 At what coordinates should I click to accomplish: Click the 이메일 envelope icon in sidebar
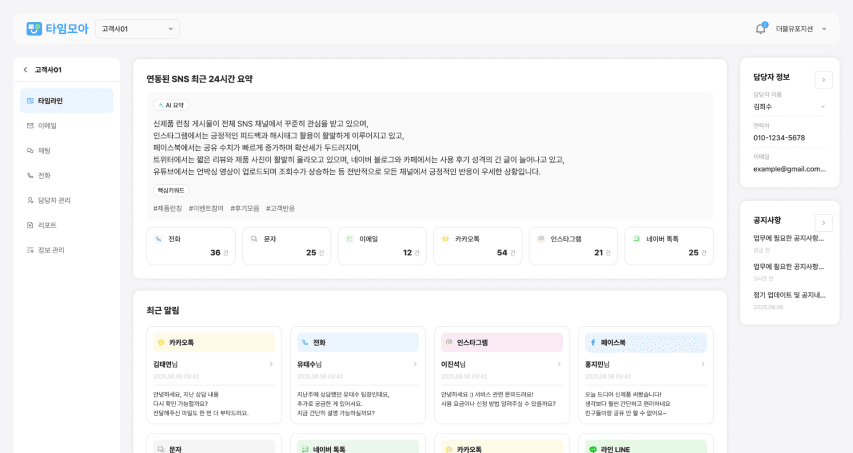pos(30,126)
